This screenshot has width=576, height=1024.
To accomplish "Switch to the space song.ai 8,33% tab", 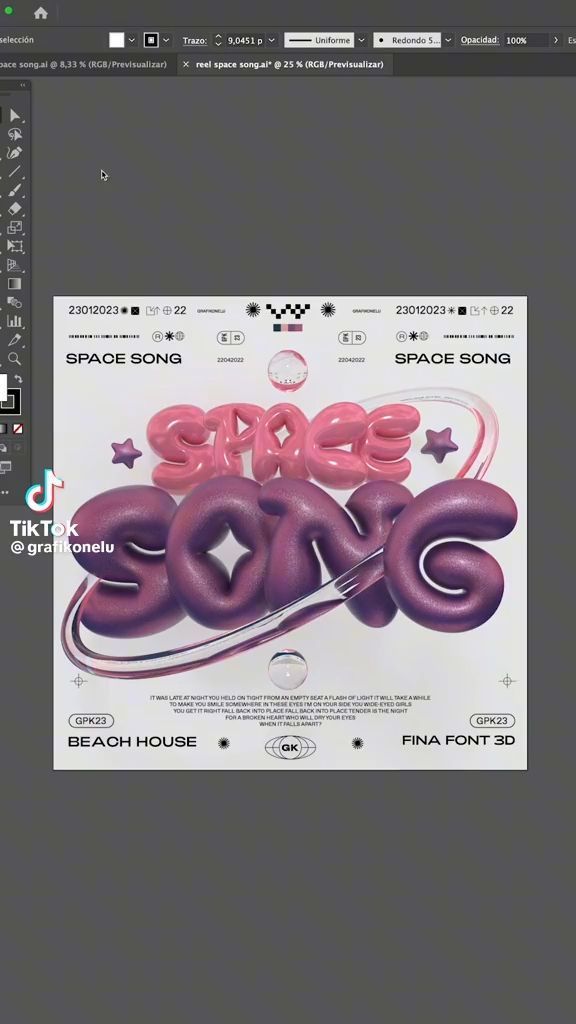I will (84, 65).
